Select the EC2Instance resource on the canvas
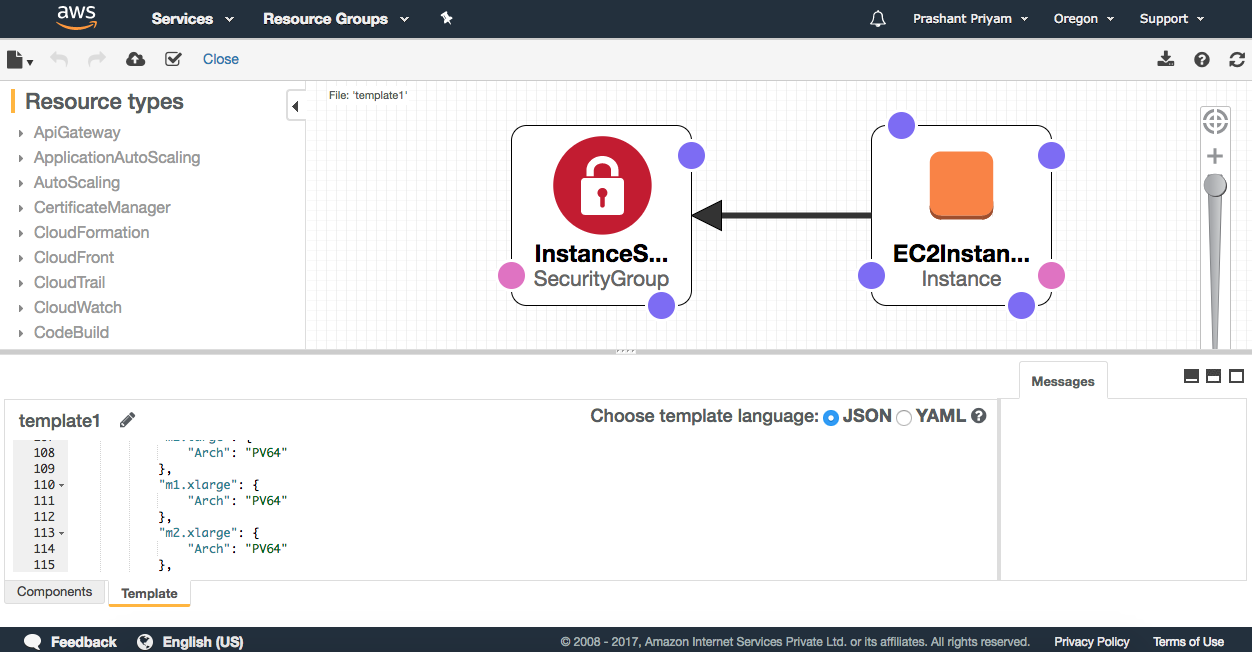Image resolution: width=1252 pixels, height=652 pixels. tap(961, 215)
